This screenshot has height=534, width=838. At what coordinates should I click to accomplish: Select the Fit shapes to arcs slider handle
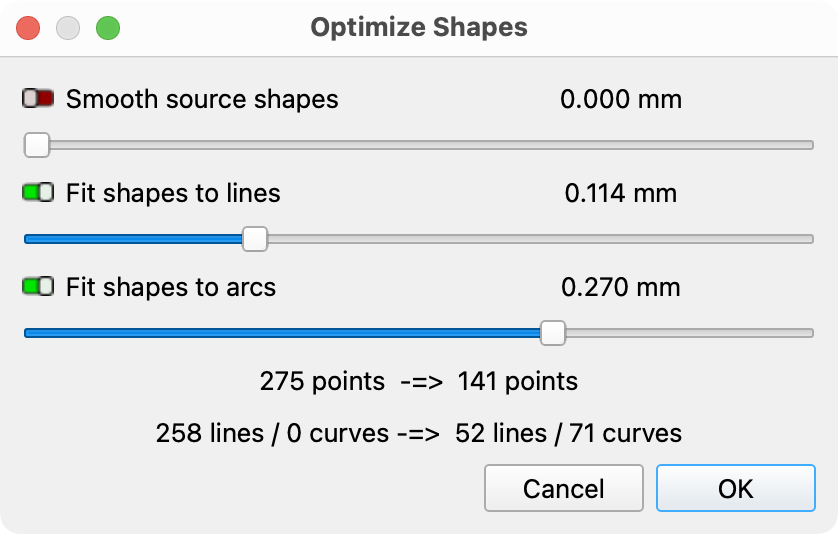click(x=552, y=333)
